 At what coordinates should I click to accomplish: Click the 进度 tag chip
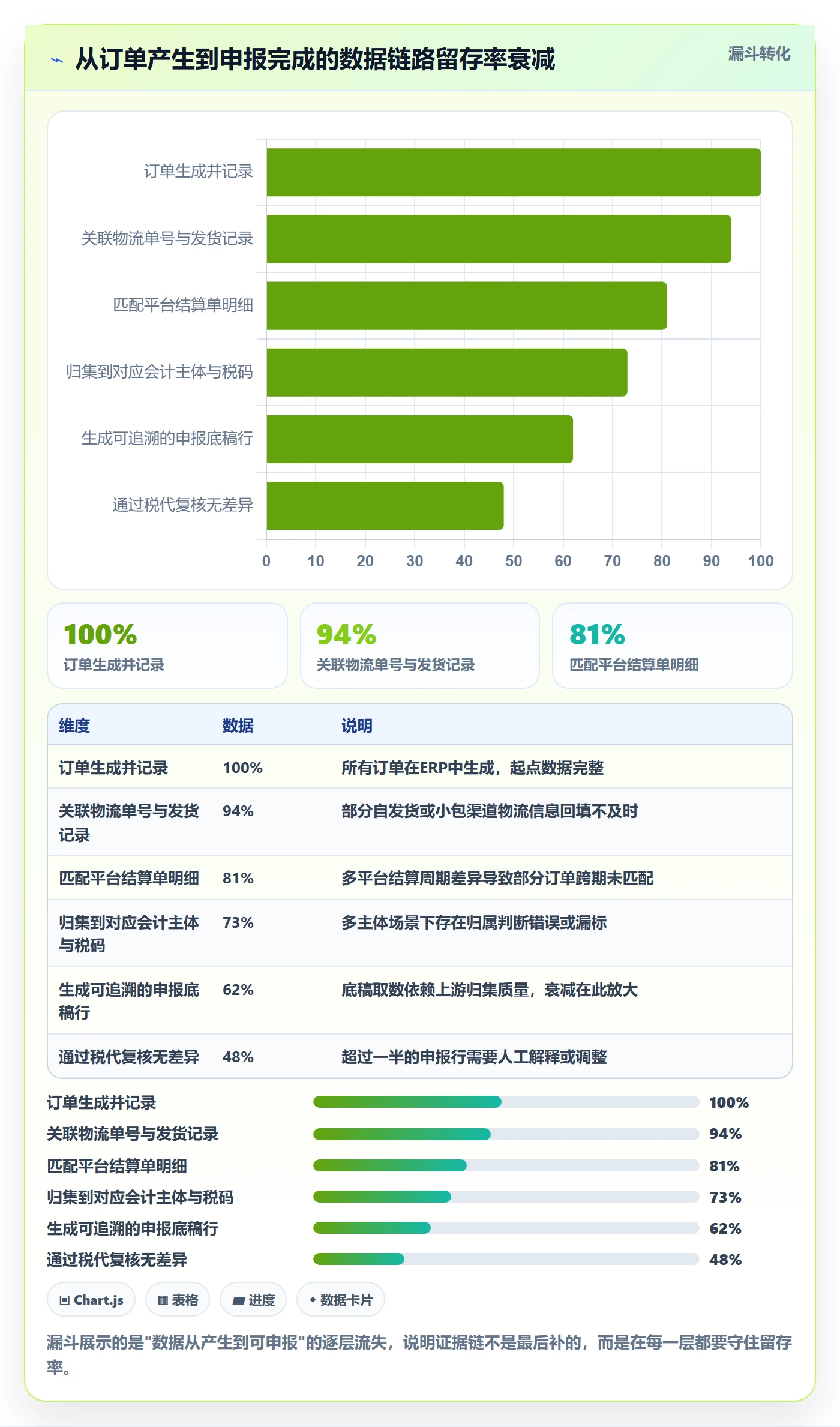coord(253,1300)
